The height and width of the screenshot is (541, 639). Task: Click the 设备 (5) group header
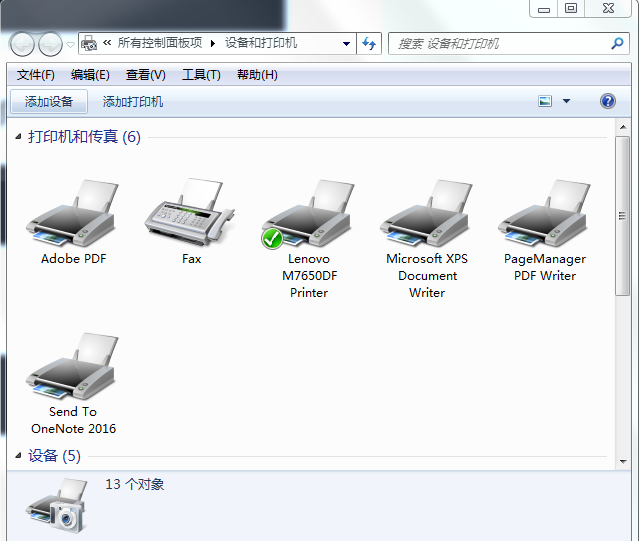(54, 455)
